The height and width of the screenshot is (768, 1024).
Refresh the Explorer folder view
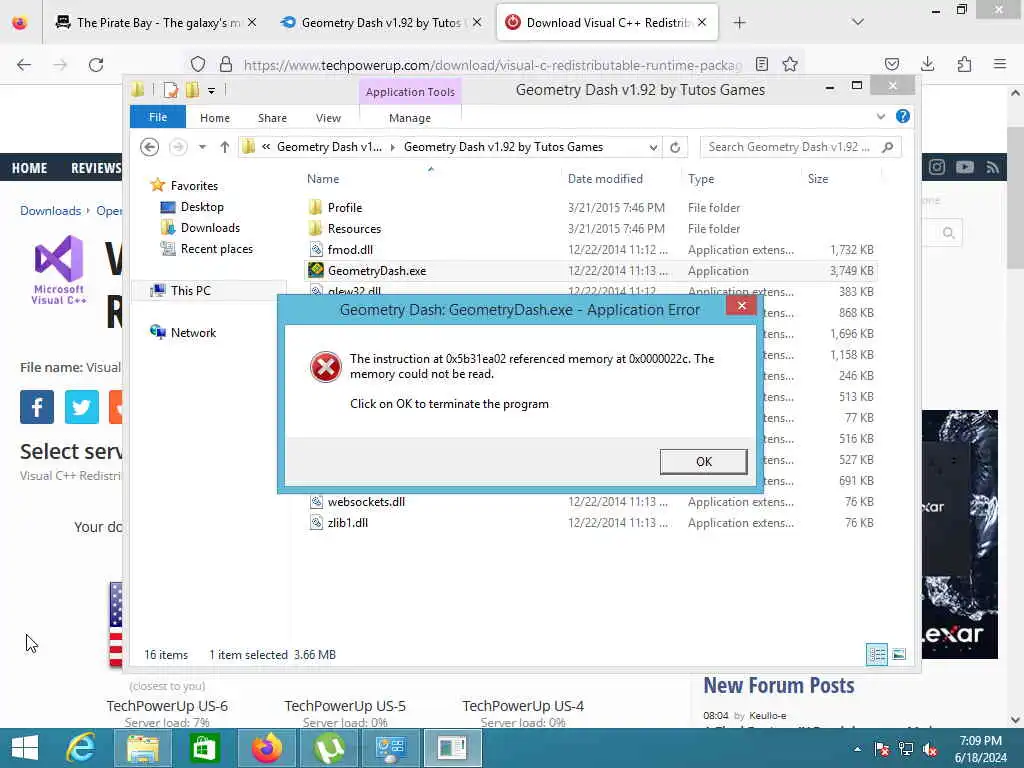(675, 148)
